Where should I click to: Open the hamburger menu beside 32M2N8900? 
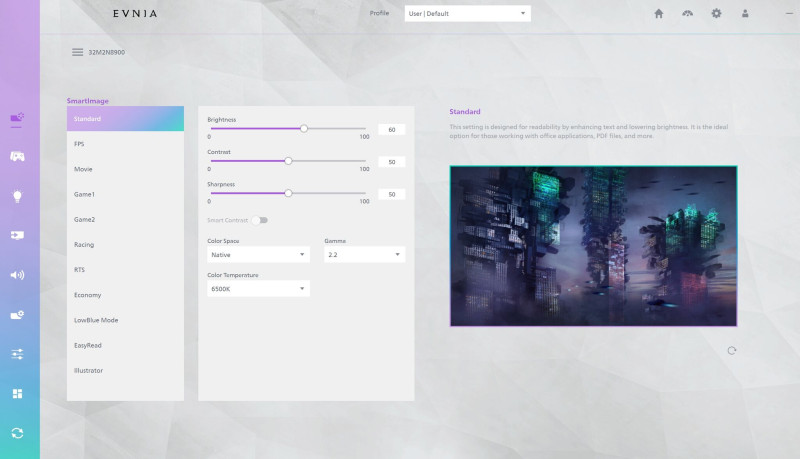[78, 52]
